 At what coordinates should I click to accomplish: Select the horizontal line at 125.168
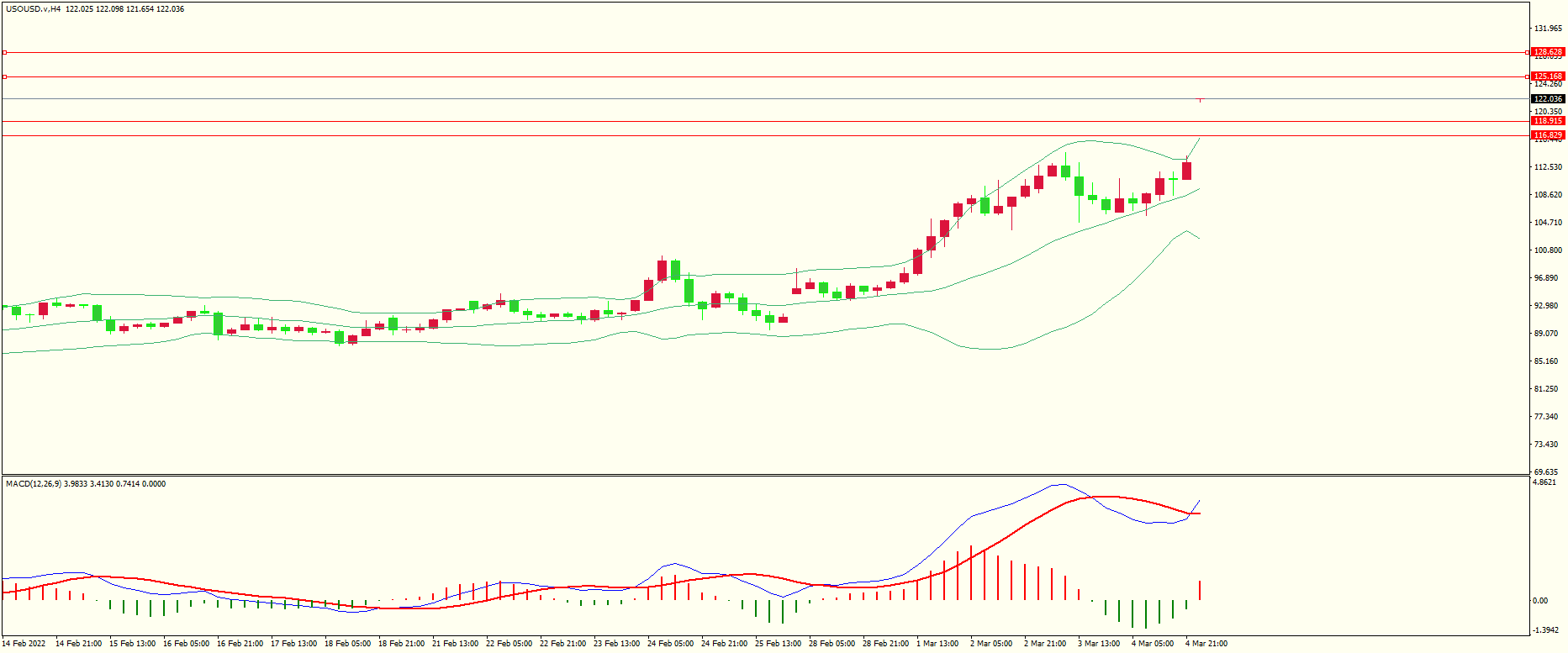pyautogui.click(x=765, y=76)
